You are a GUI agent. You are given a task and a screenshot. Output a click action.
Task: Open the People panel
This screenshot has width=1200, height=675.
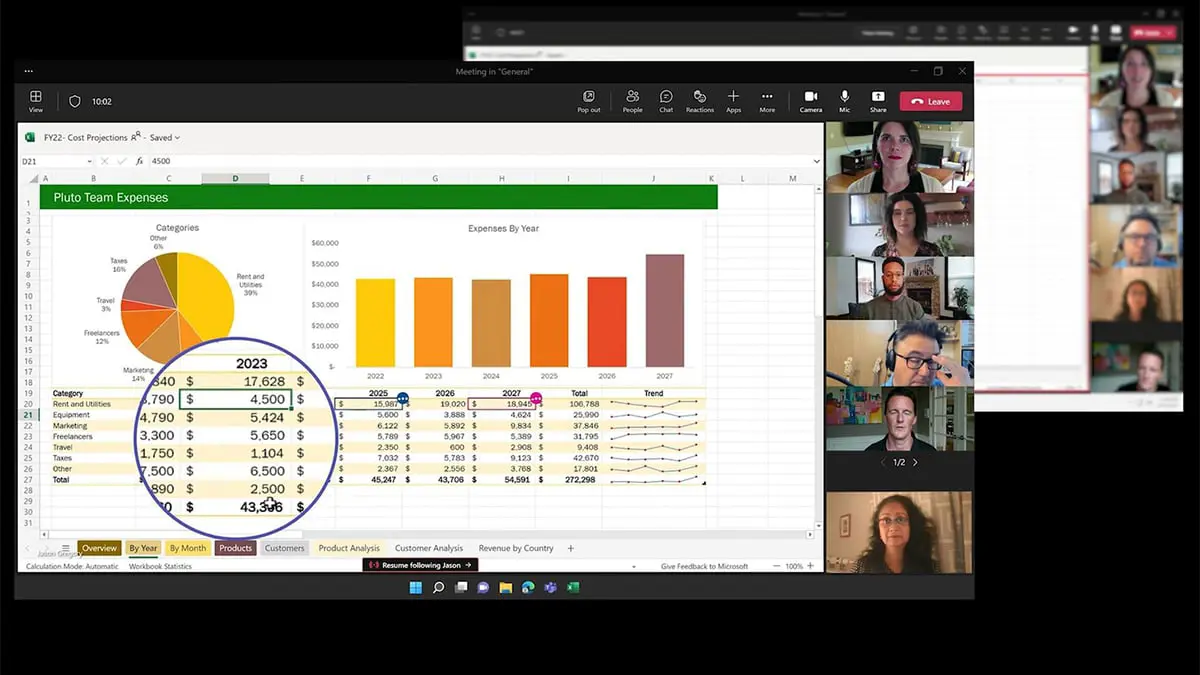pyautogui.click(x=632, y=100)
